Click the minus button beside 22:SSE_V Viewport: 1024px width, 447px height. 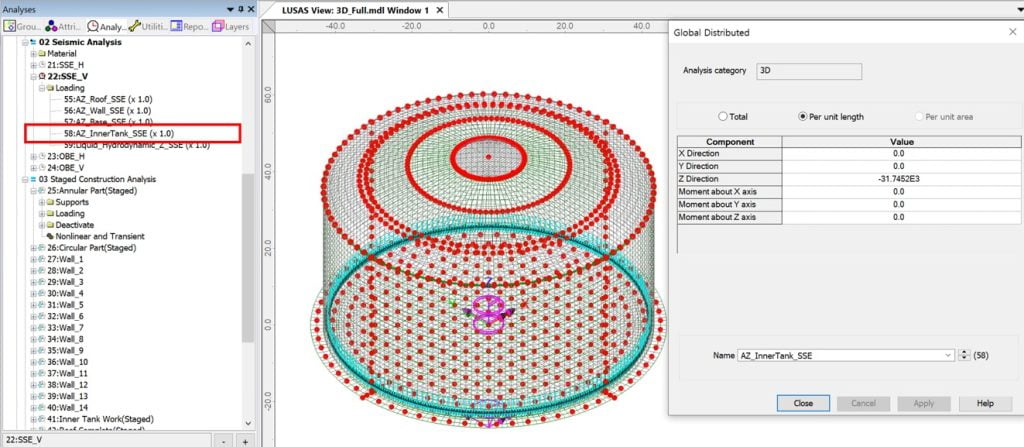pos(225,439)
